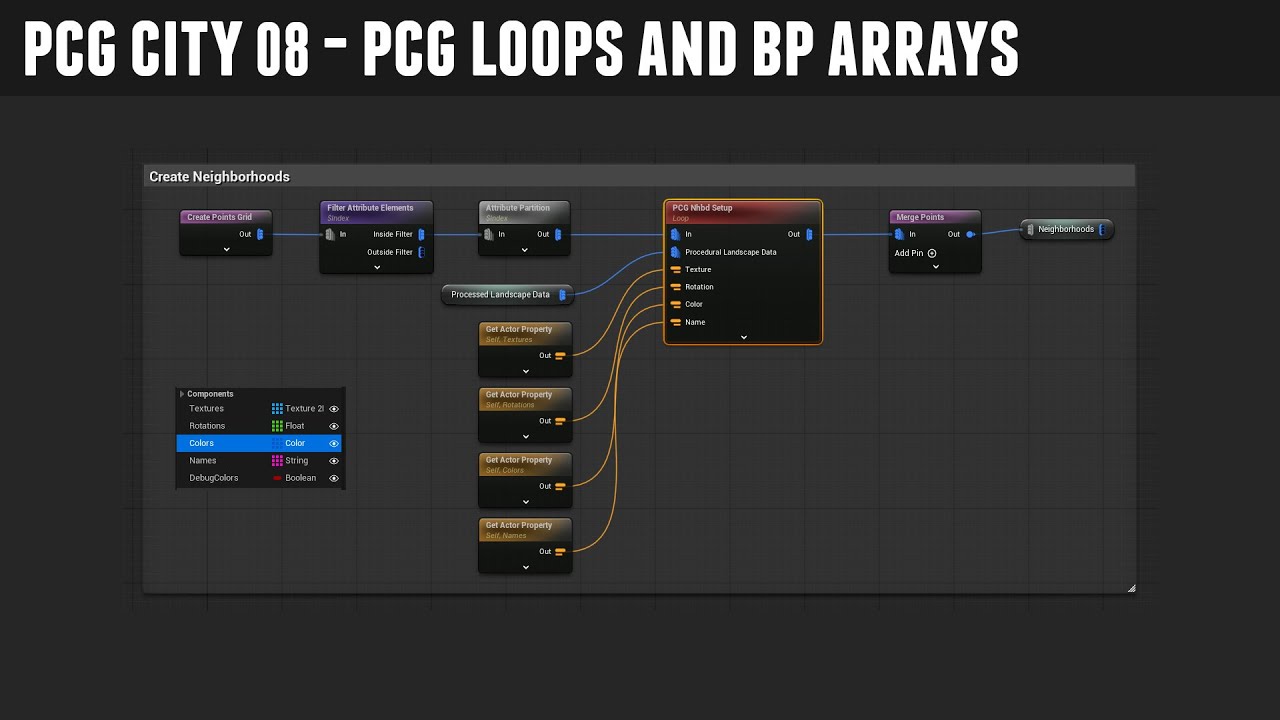This screenshot has height=720, width=1280.
Task: Expand the Self.Rotations Get Actor Property chevron
Action: (525, 436)
